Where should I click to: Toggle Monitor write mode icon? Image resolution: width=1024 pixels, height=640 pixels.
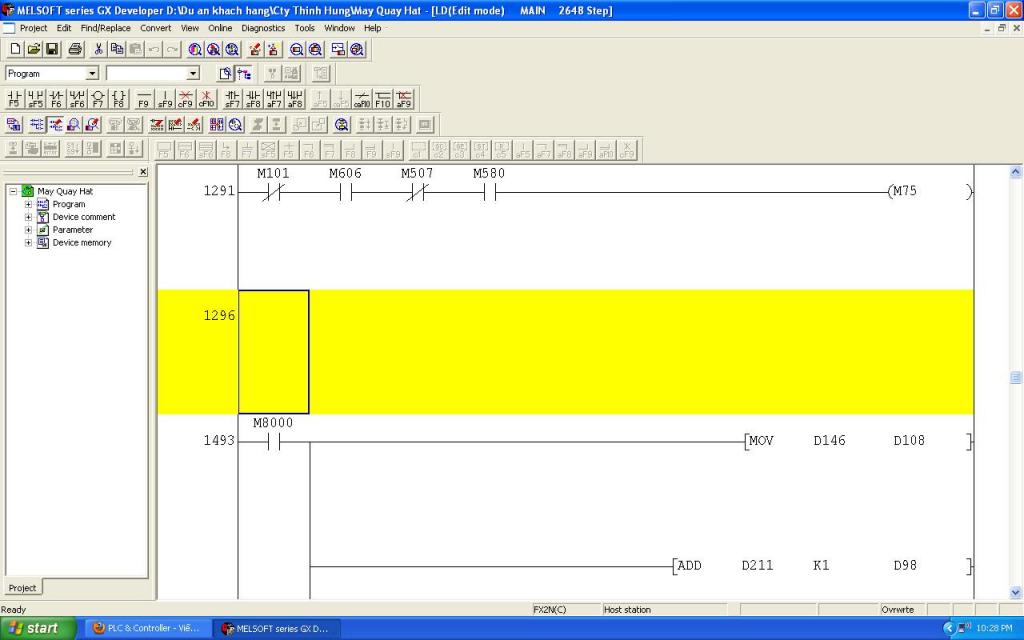93,124
